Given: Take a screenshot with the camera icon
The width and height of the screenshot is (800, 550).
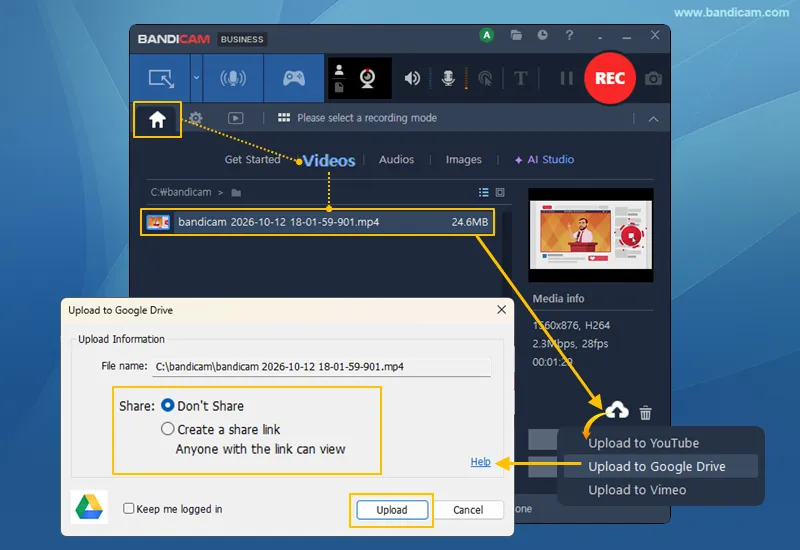Looking at the screenshot, I should tap(653, 79).
